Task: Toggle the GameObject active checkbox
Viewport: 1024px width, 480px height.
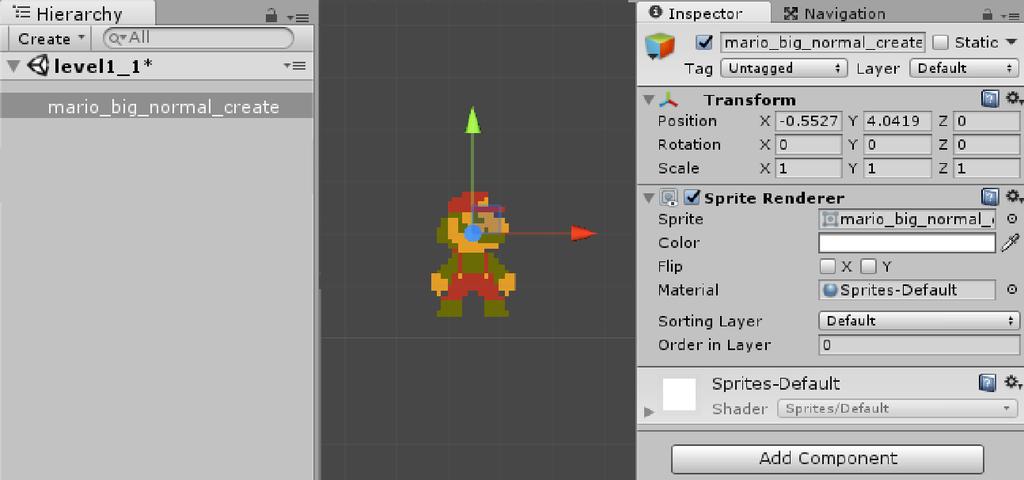Action: point(704,42)
